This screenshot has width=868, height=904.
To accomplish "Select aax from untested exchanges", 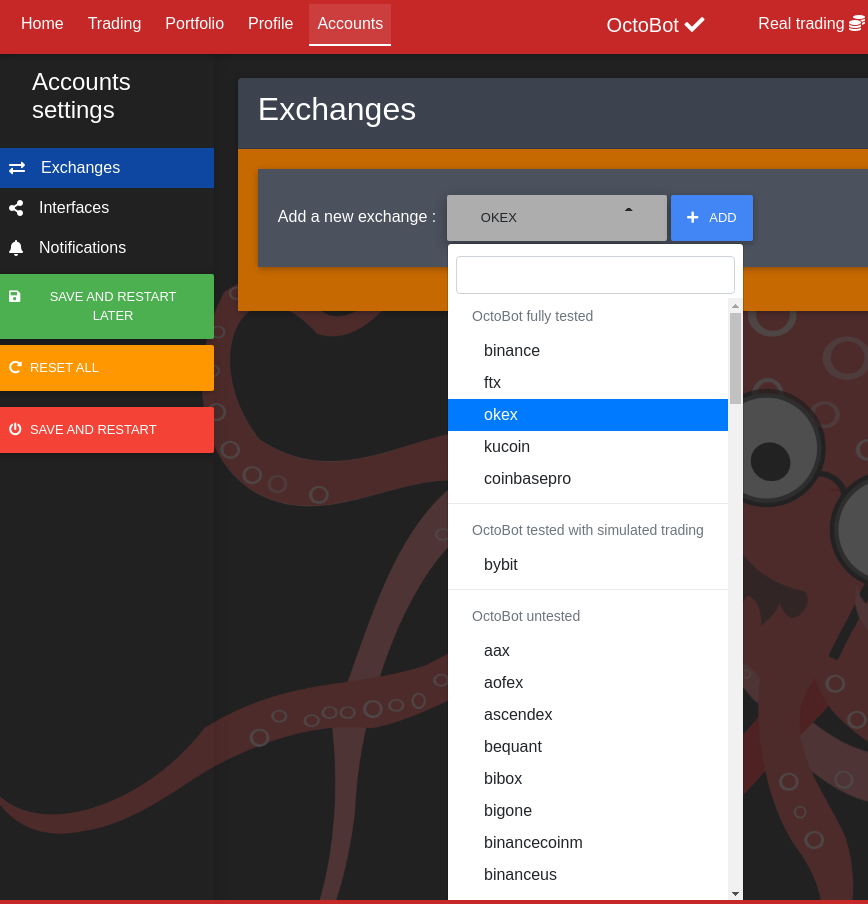I will 588,650.
